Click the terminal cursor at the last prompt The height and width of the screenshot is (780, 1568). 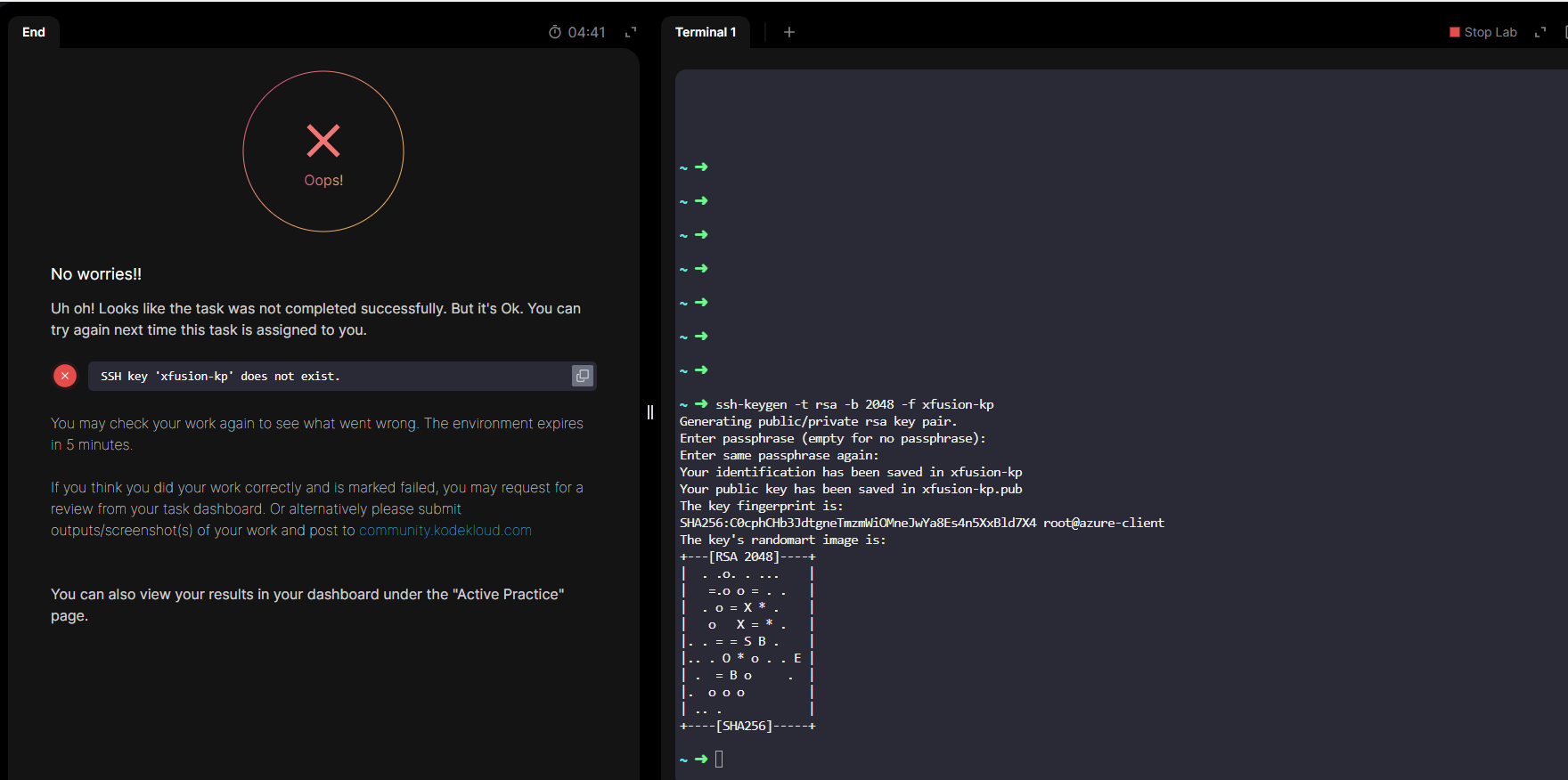719,759
